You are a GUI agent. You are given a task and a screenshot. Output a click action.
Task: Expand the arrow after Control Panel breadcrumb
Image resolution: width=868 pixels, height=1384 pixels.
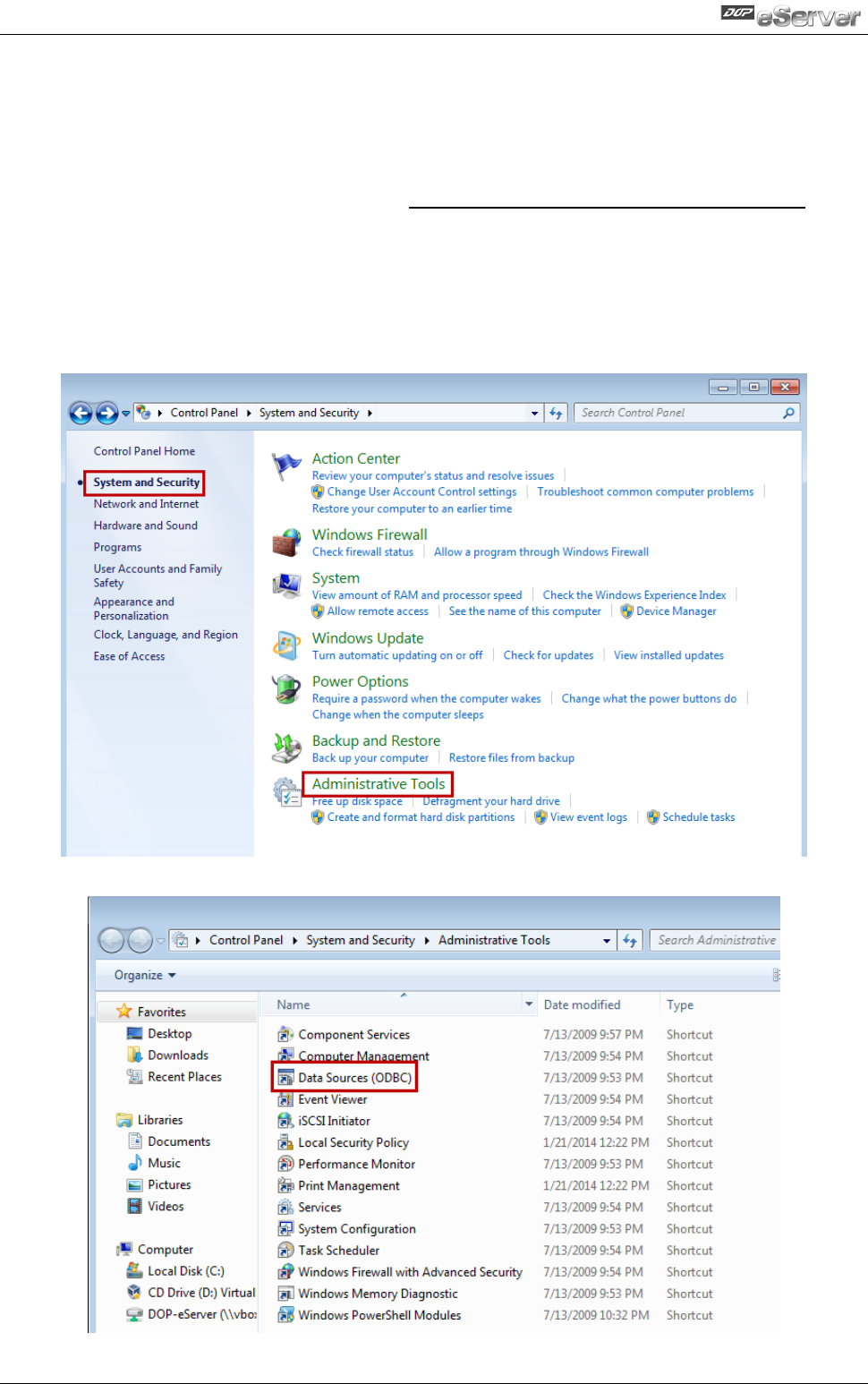coord(249,413)
